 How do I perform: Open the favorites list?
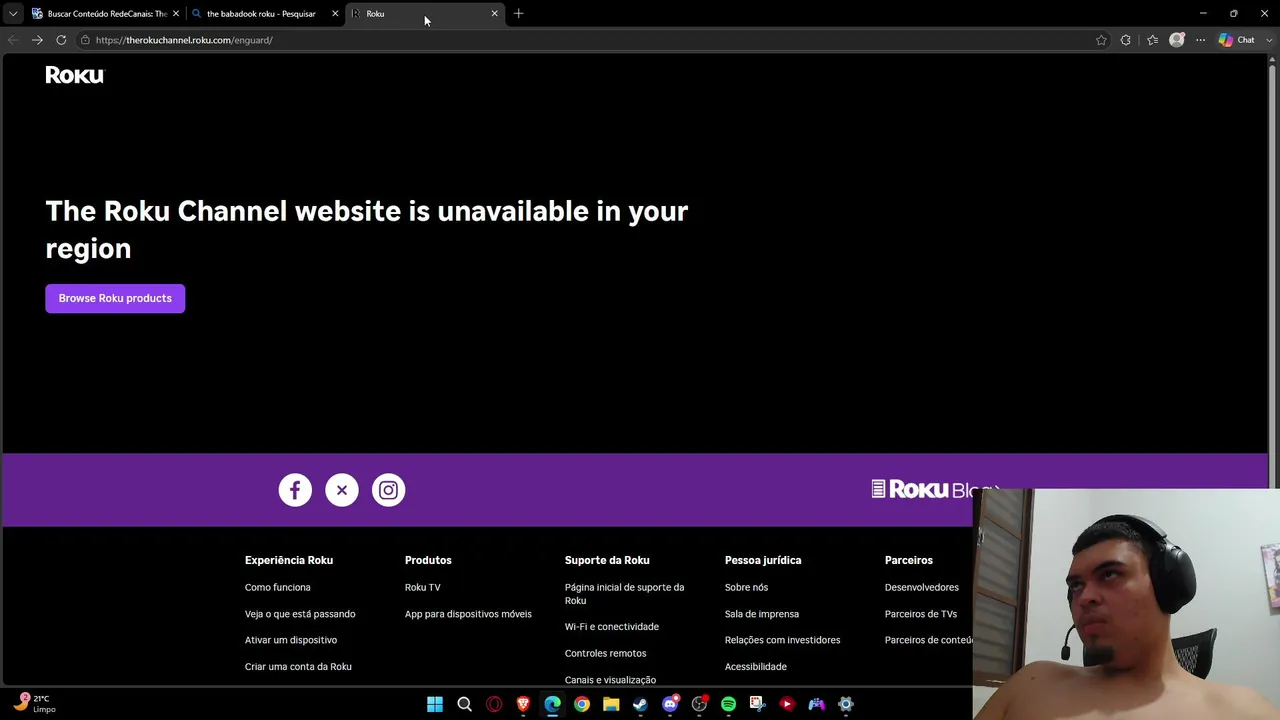click(x=1152, y=40)
